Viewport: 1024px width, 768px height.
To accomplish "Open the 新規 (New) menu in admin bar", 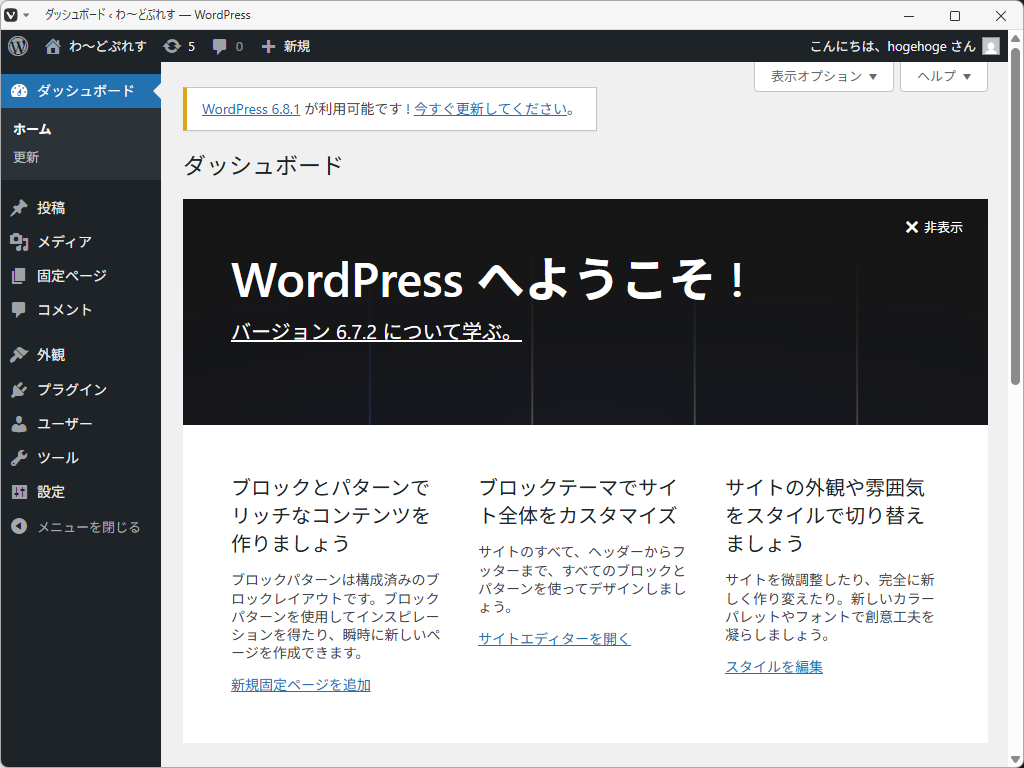I will pyautogui.click(x=286, y=46).
